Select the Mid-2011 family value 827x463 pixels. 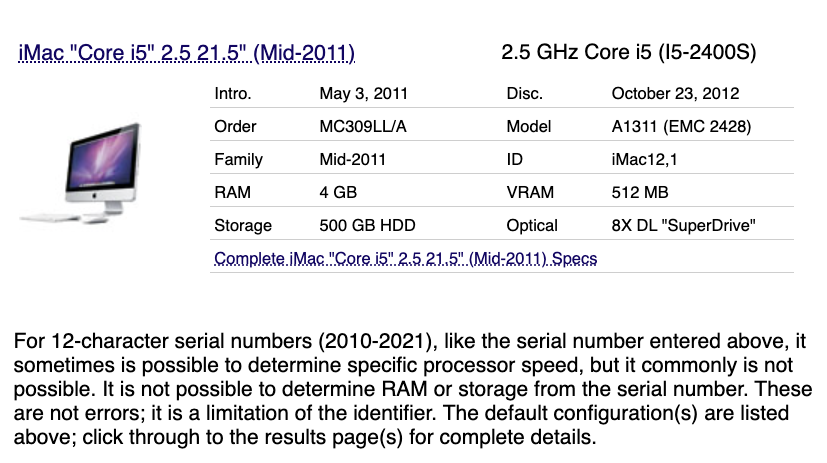[x=352, y=159]
